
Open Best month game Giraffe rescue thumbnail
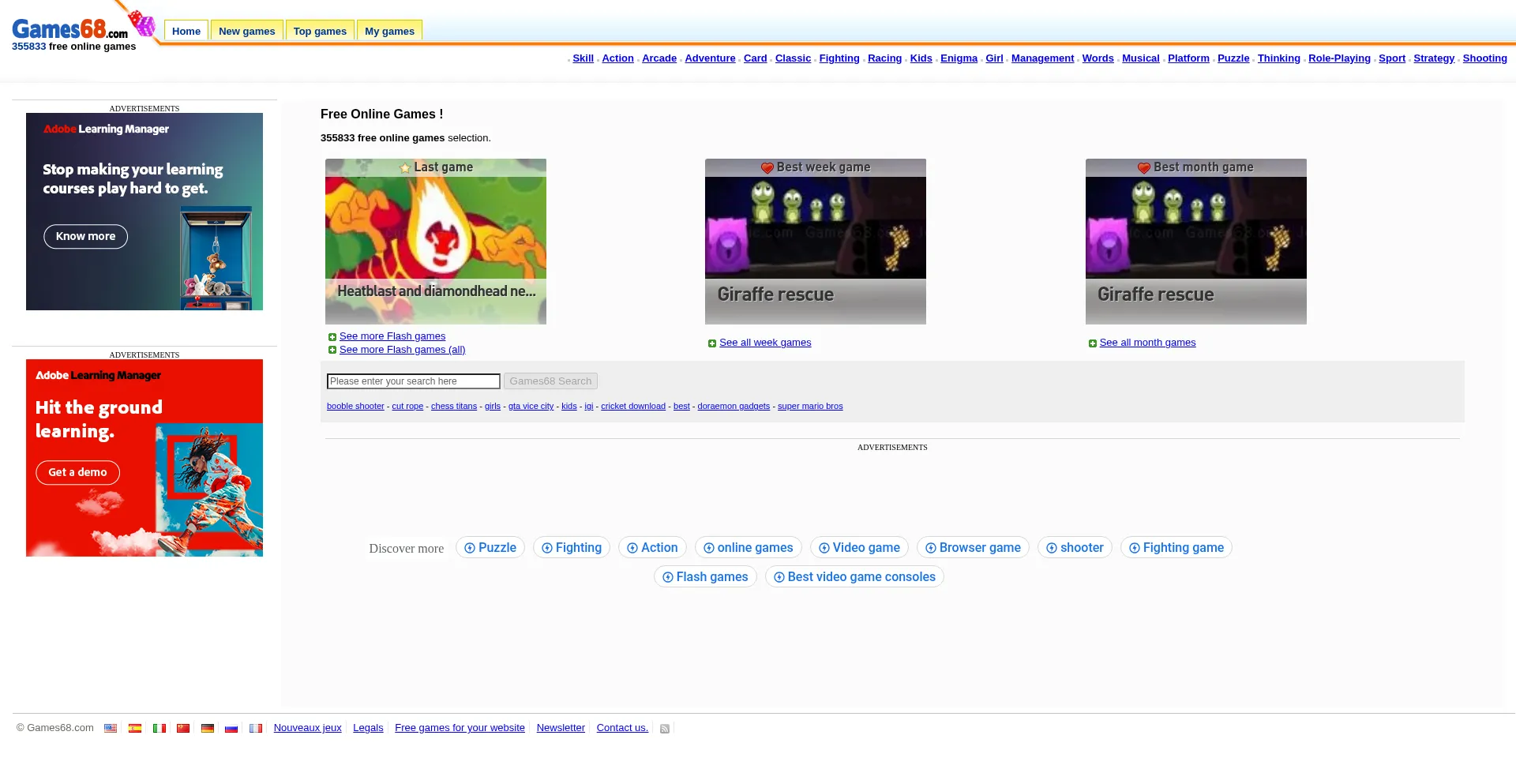1196,242
